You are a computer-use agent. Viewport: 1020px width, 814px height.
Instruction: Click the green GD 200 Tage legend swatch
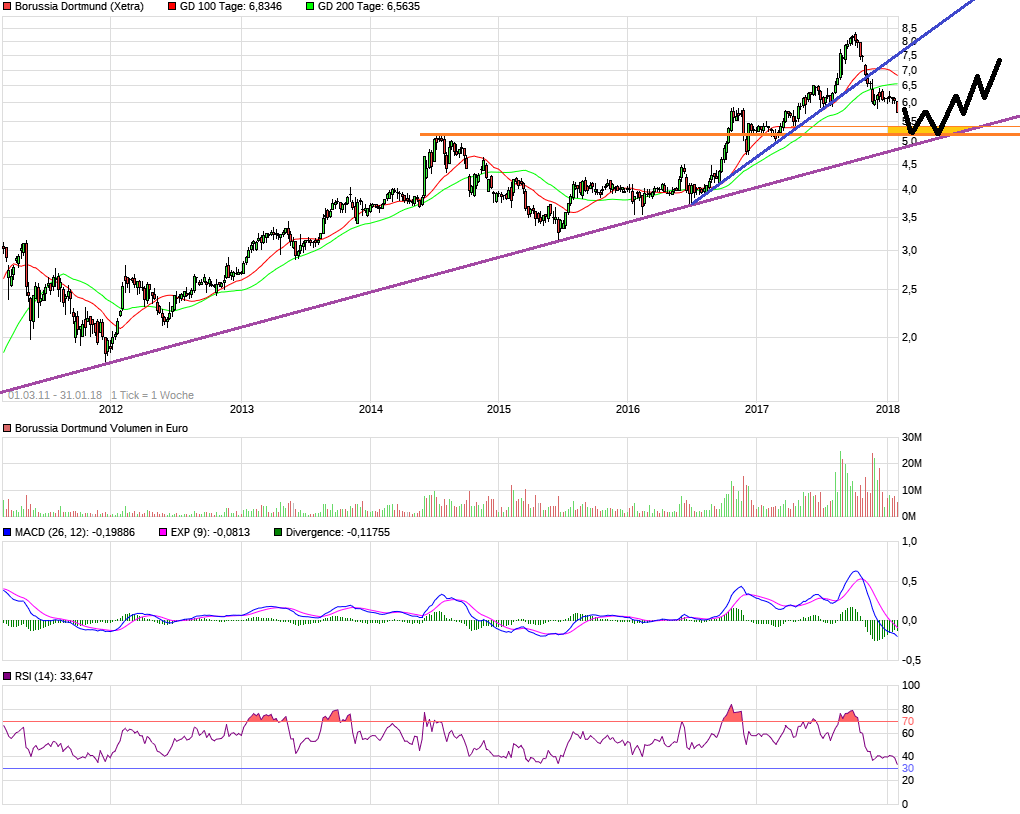(310, 7)
